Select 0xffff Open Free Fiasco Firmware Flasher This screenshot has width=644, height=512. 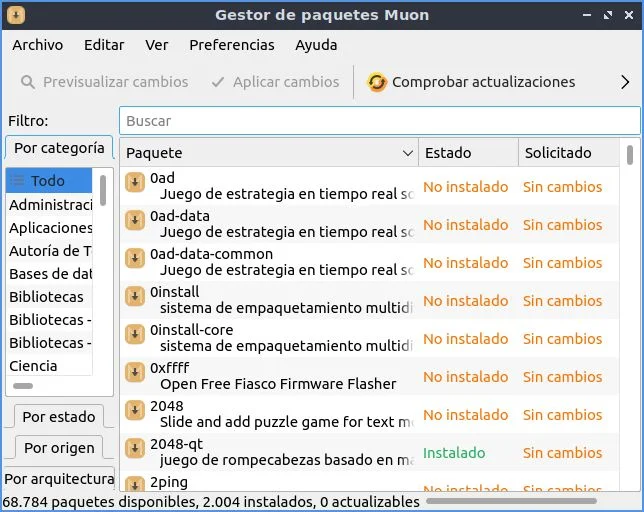pos(269,376)
